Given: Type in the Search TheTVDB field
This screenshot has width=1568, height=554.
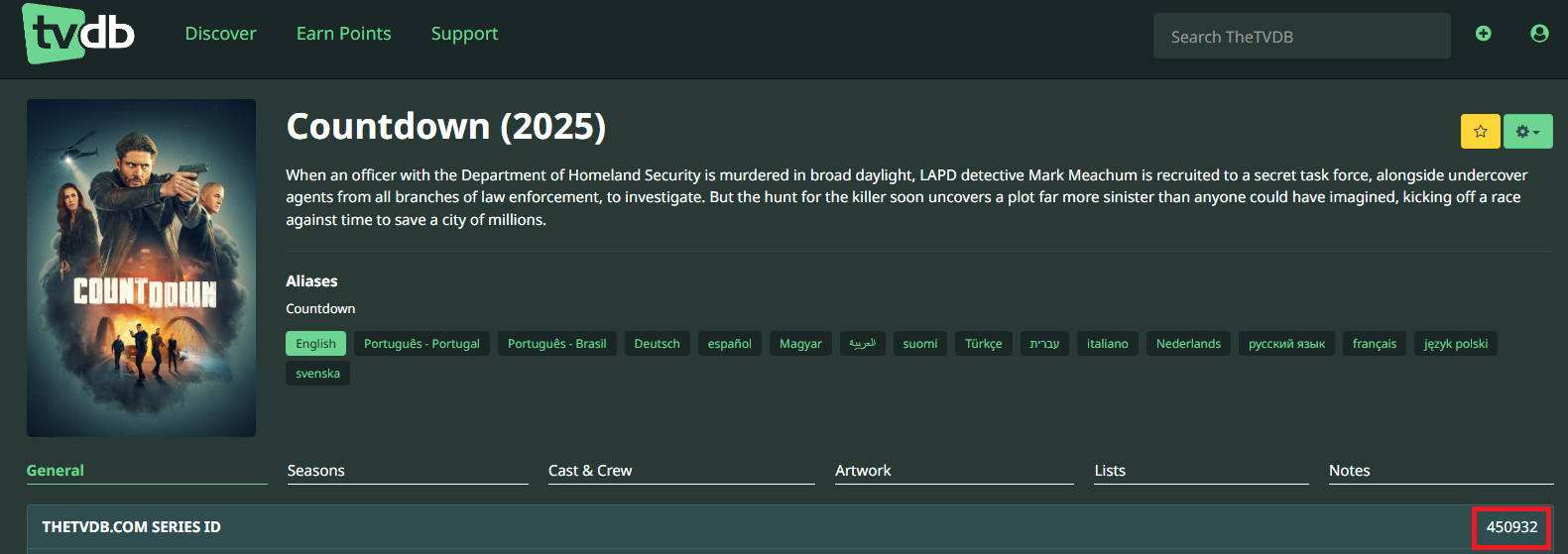Looking at the screenshot, I should [x=1301, y=37].
